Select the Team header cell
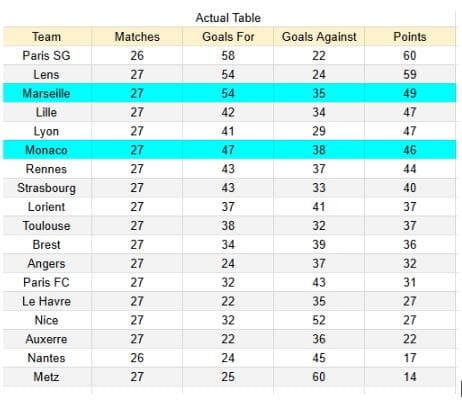 click(x=47, y=37)
